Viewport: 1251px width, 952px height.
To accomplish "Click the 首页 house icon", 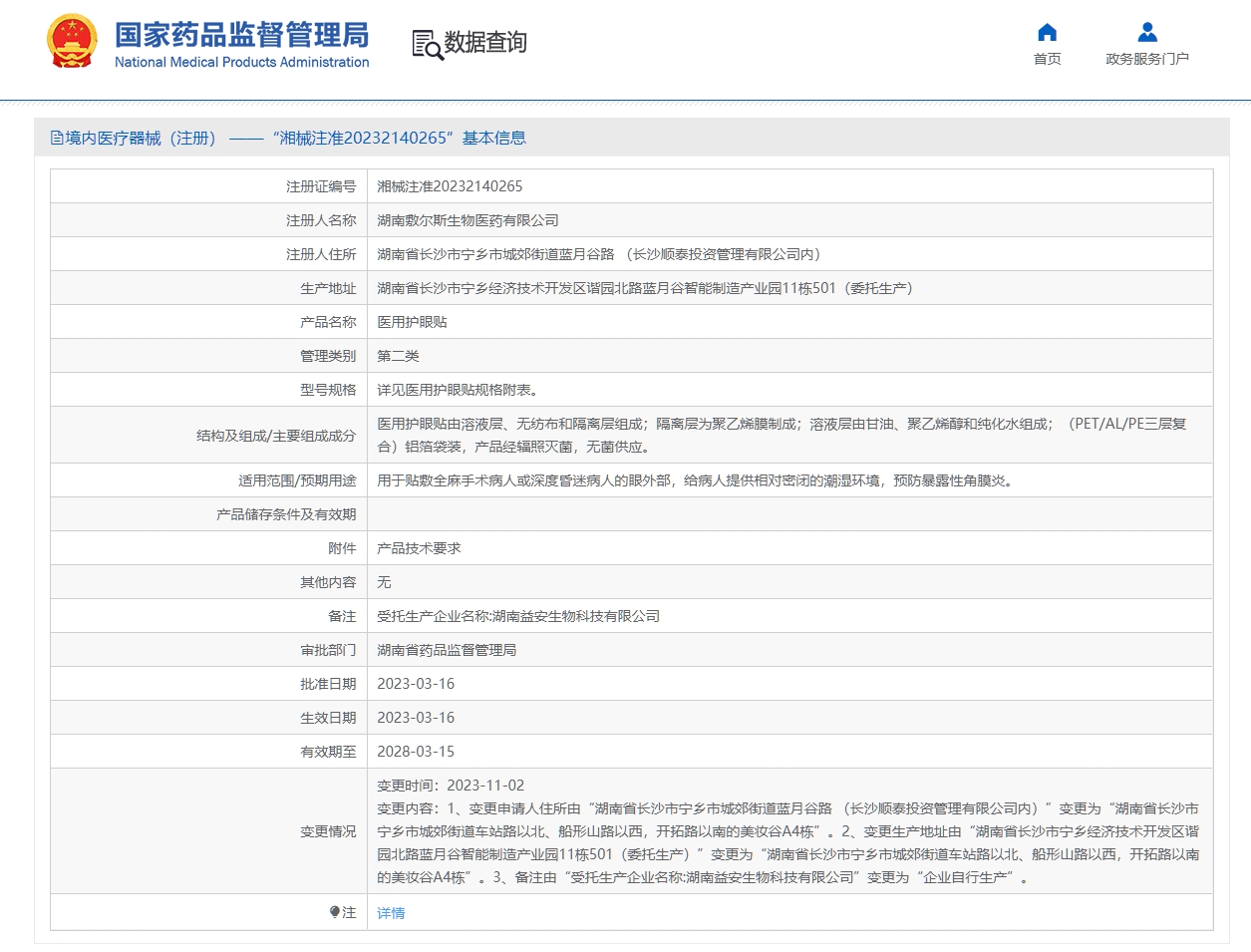I will pos(1047,32).
